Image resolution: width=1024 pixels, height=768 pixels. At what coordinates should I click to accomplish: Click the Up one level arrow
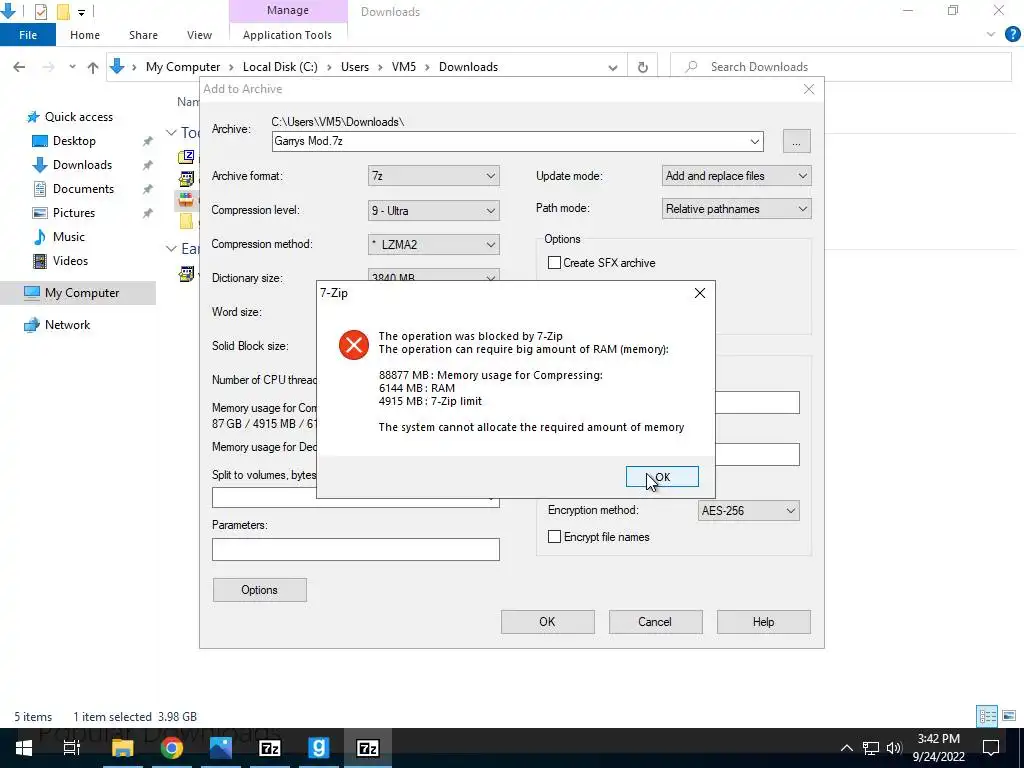coord(93,67)
